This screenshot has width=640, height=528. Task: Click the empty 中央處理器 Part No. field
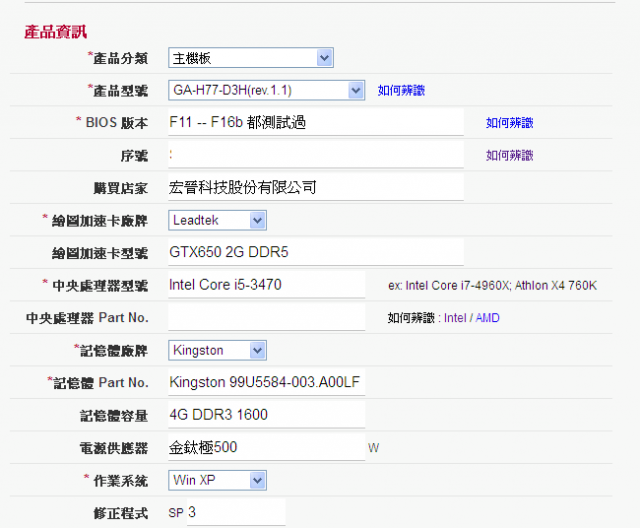coord(267,317)
